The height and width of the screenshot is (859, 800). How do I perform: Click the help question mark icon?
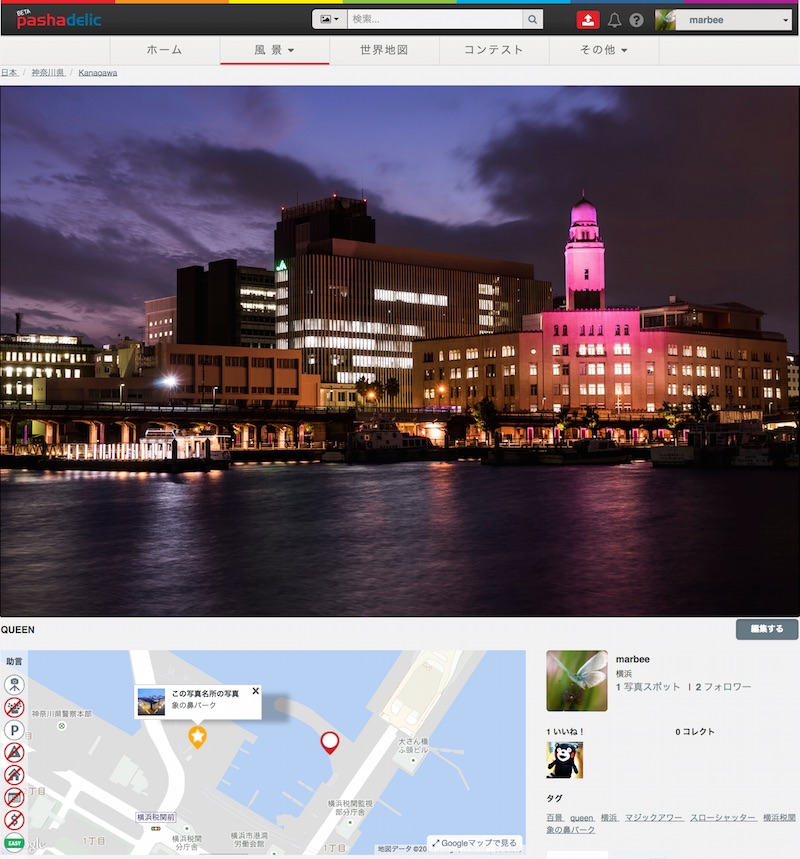[x=636, y=19]
